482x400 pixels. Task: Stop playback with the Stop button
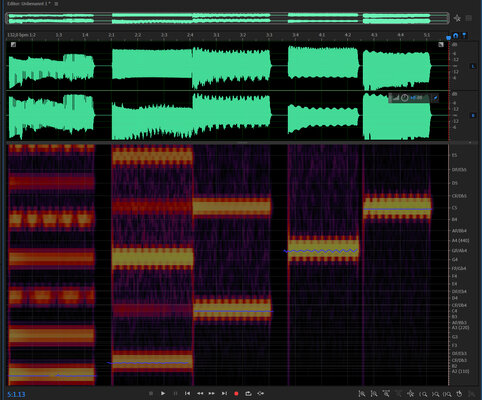[151, 394]
